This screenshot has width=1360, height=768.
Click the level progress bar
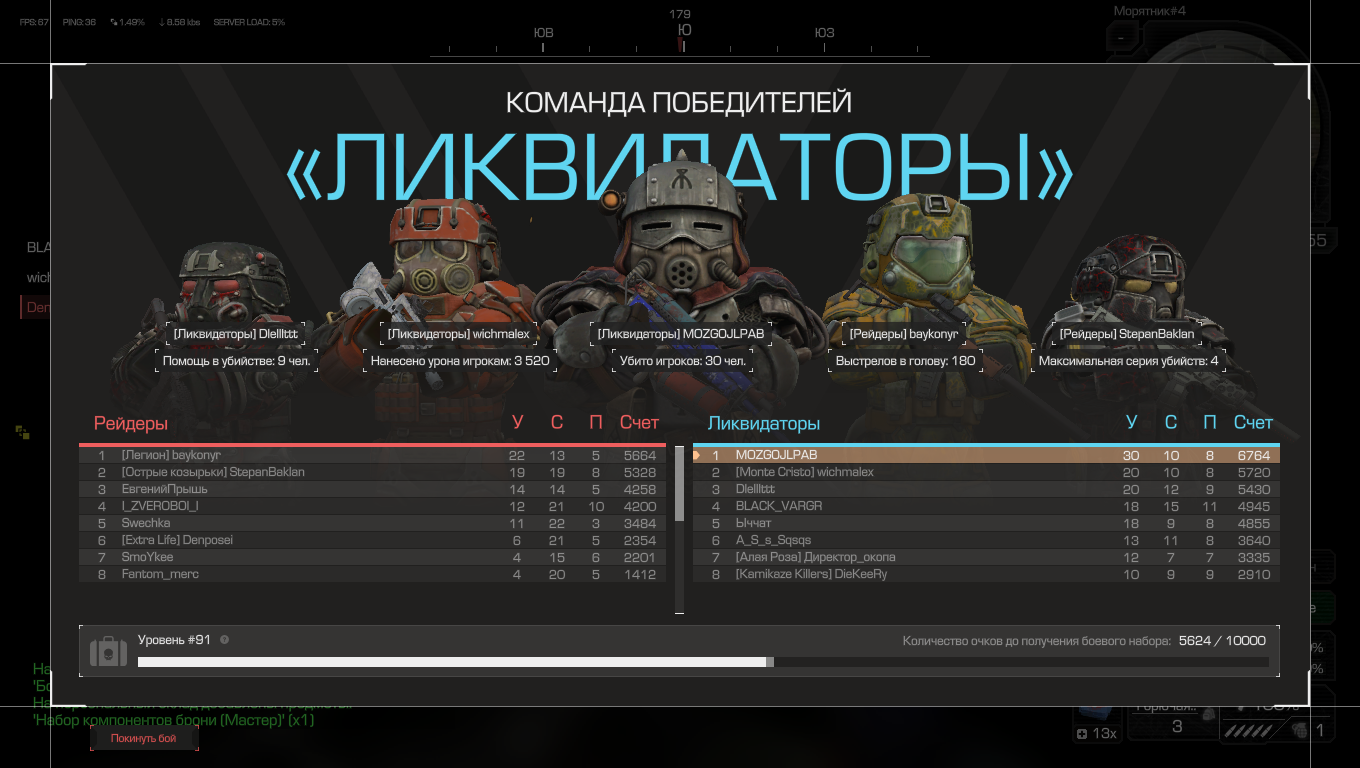(703, 662)
